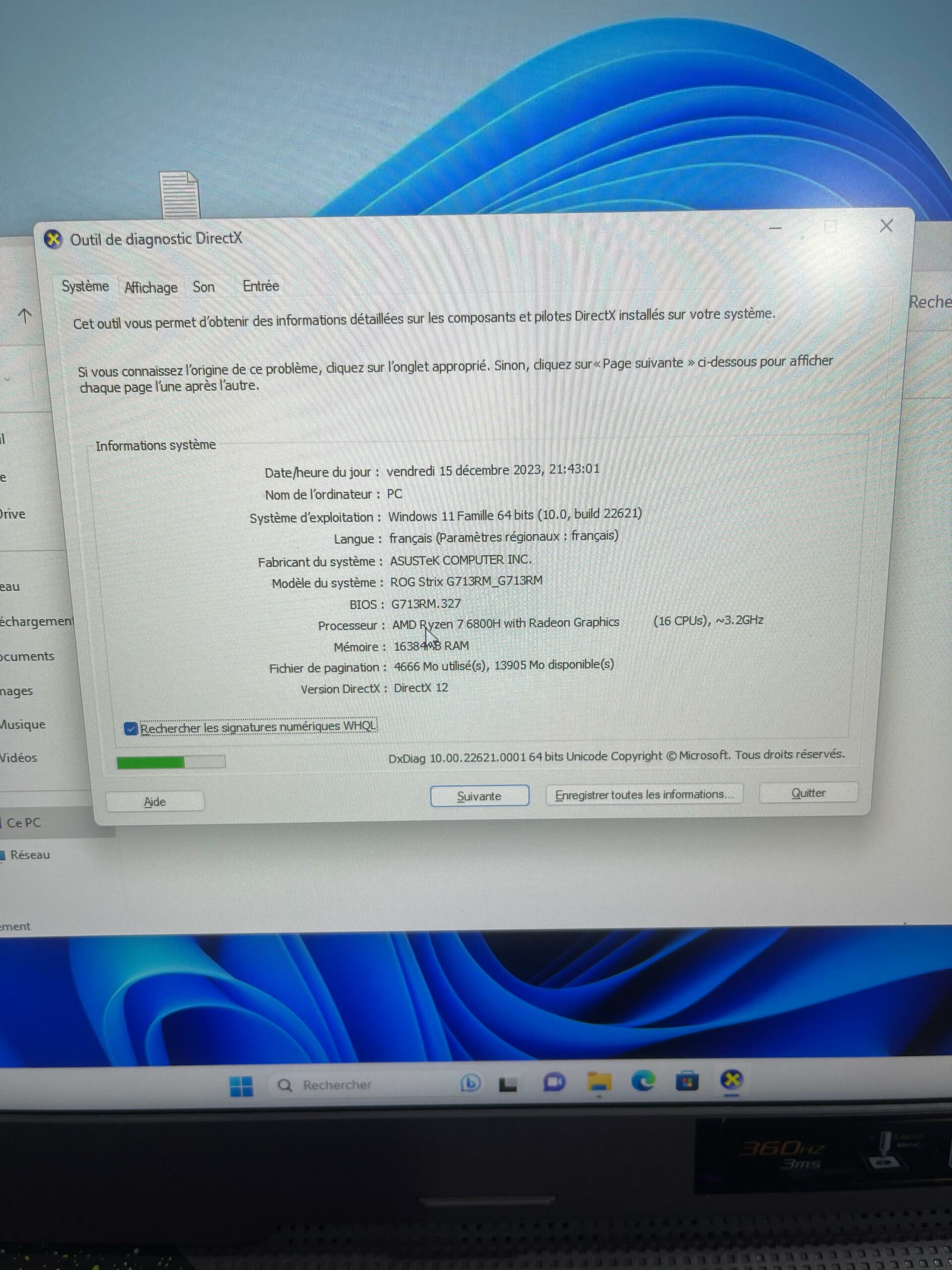Open Téléchargements in the Explorer sidebar
The height and width of the screenshot is (1270, 952).
point(37,621)
